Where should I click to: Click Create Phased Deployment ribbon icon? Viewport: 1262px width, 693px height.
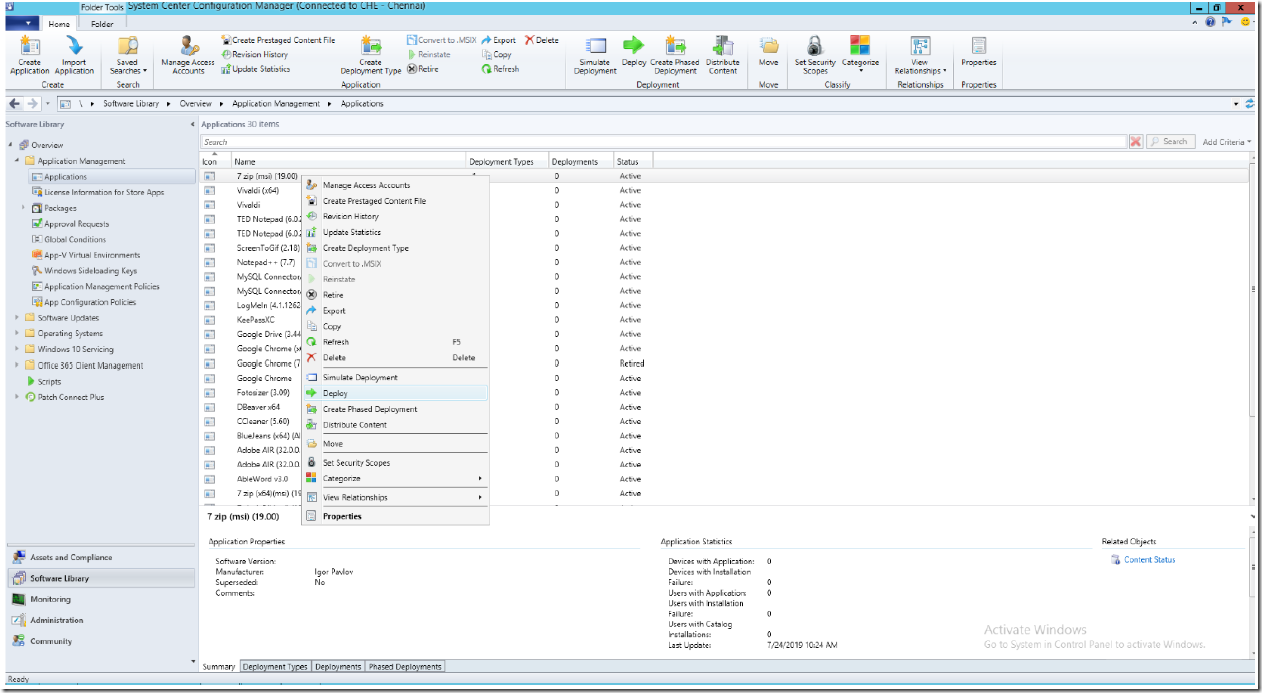pos(675,55)
